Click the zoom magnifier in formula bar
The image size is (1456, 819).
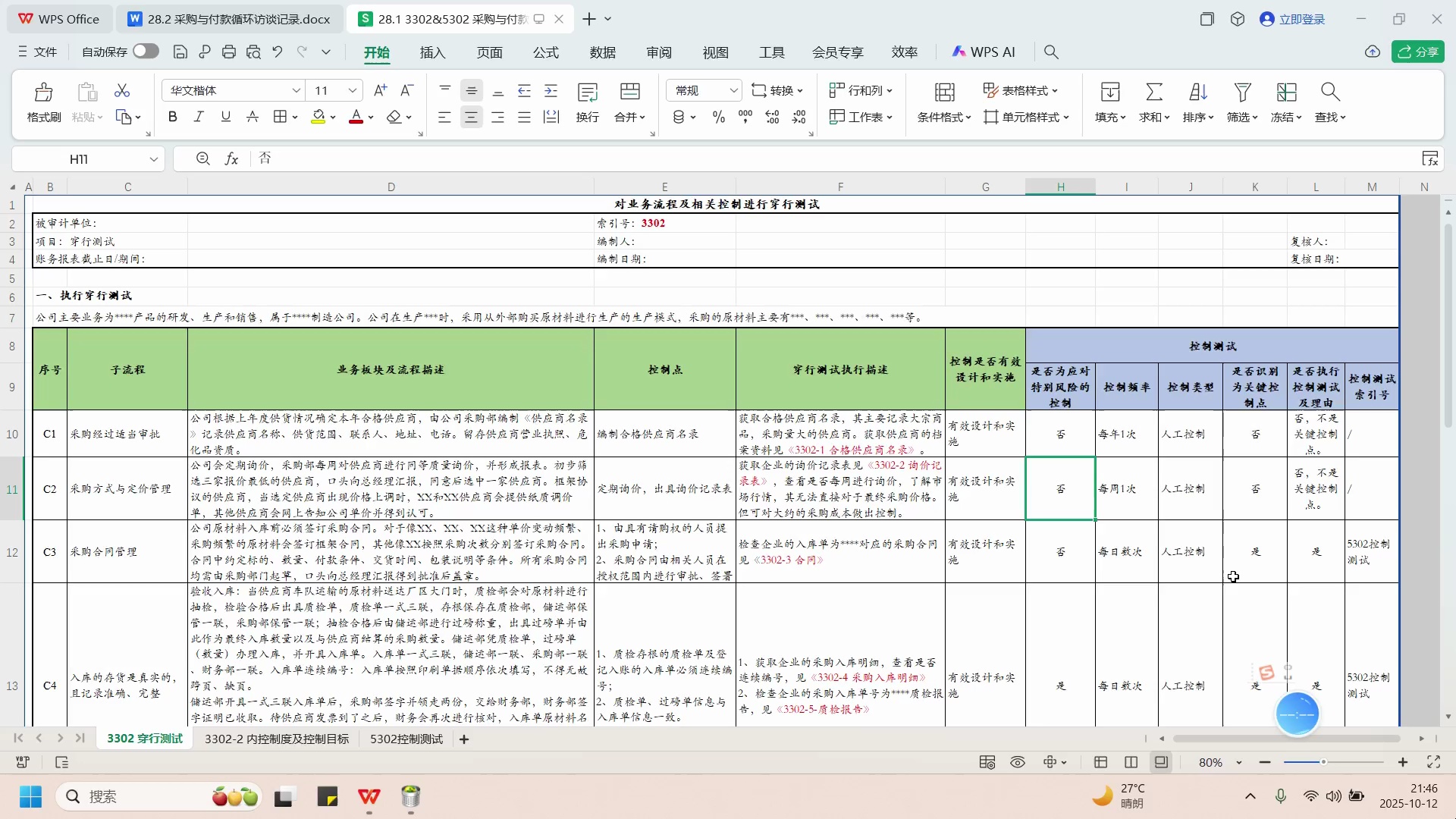coord(202,158)
